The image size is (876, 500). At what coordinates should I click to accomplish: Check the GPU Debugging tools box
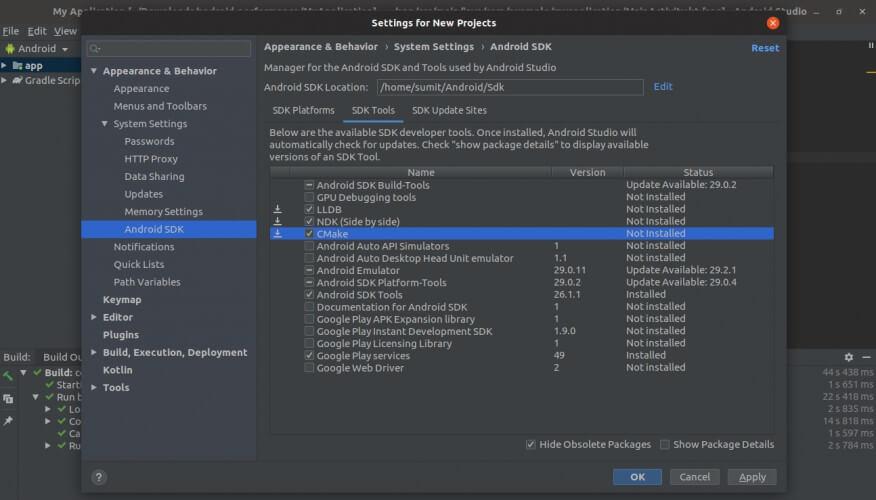click(x=309, y=197)
